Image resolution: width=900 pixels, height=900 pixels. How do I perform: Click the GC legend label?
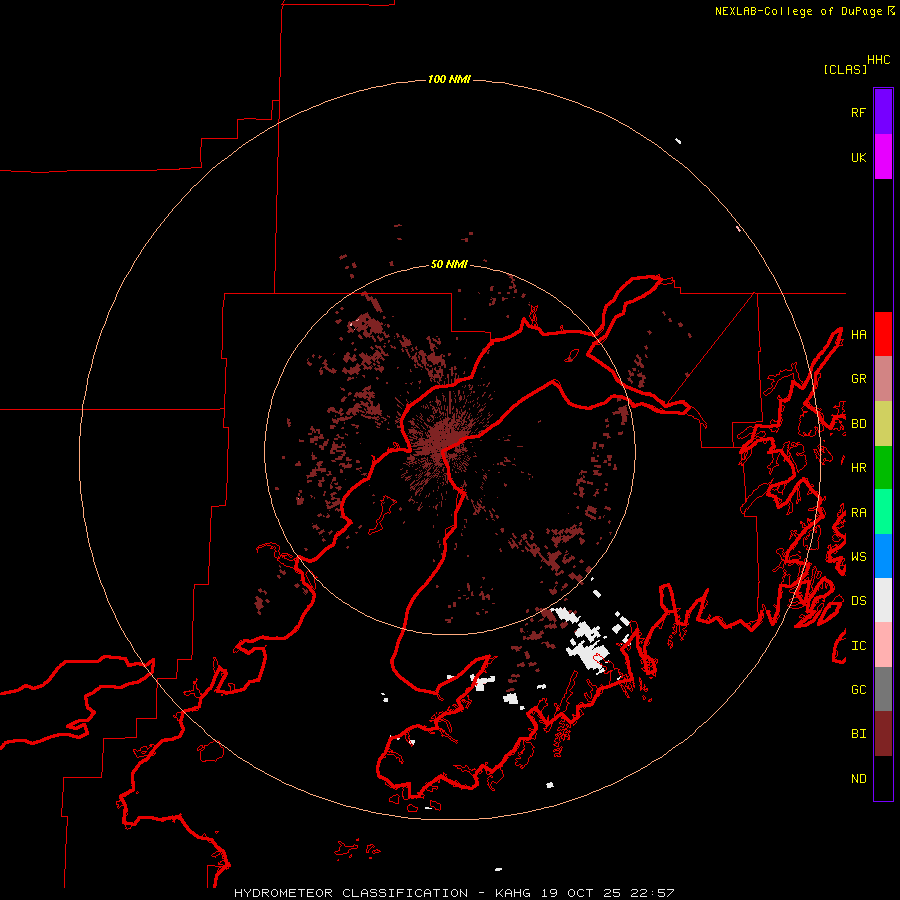[858, 690]
